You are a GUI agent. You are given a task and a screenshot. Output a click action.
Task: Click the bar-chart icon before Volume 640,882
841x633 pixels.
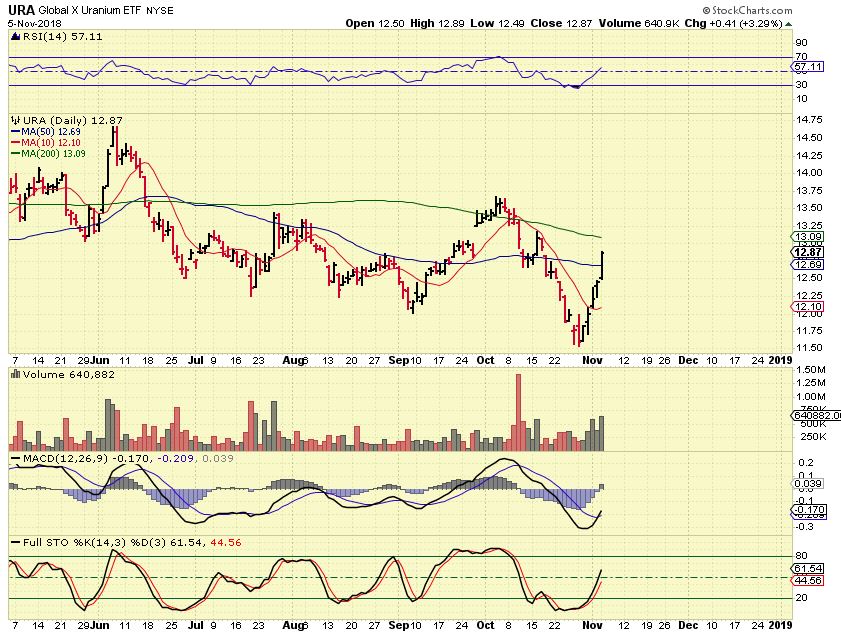pos(16,374)
